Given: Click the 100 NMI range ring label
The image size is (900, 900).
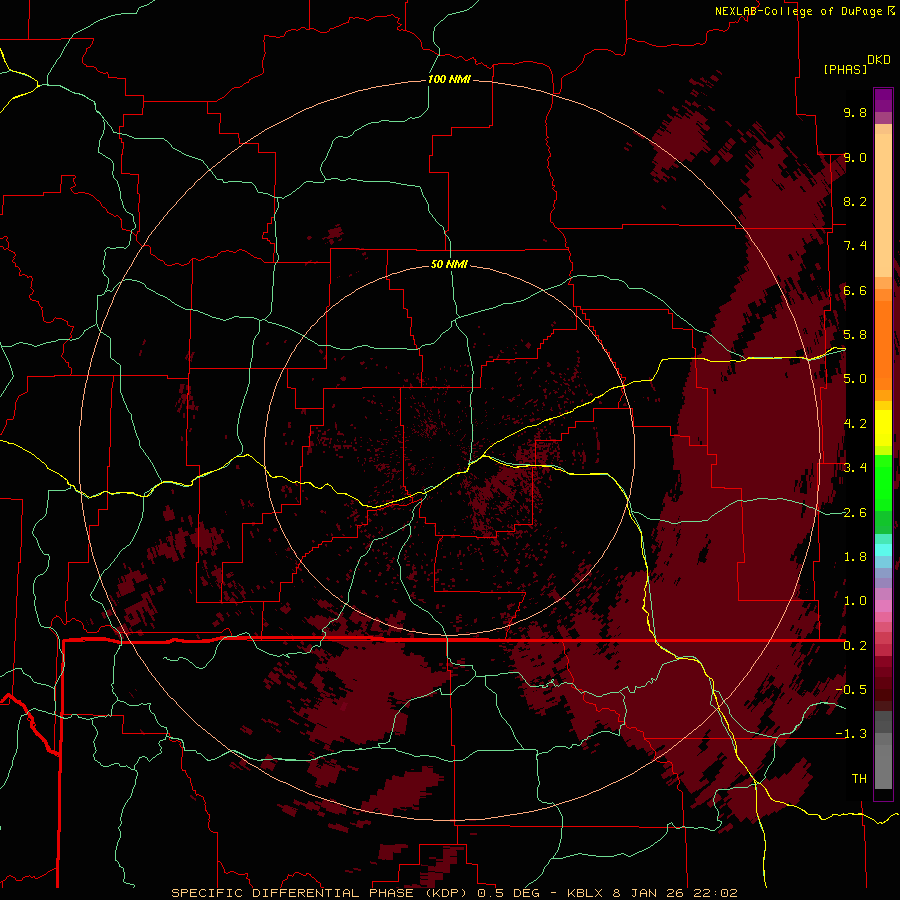Looking at the screenshot, I should [x=449, y=79].
